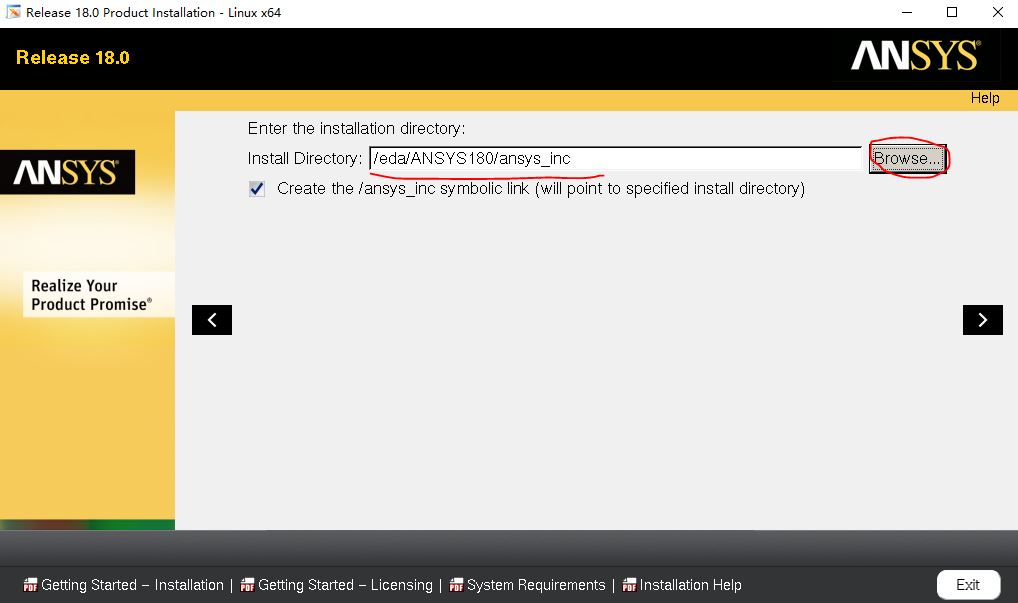Maximize the installer window
The height and width of the screenshot is (603, 1018).
(952, 12)
